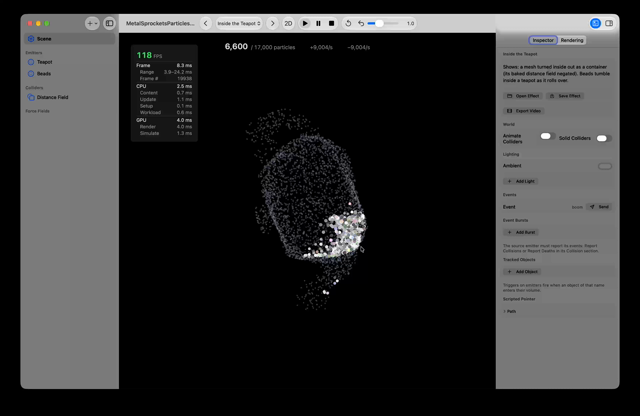Click the Event name field showing 'boom'

click(x=577, y=207)
